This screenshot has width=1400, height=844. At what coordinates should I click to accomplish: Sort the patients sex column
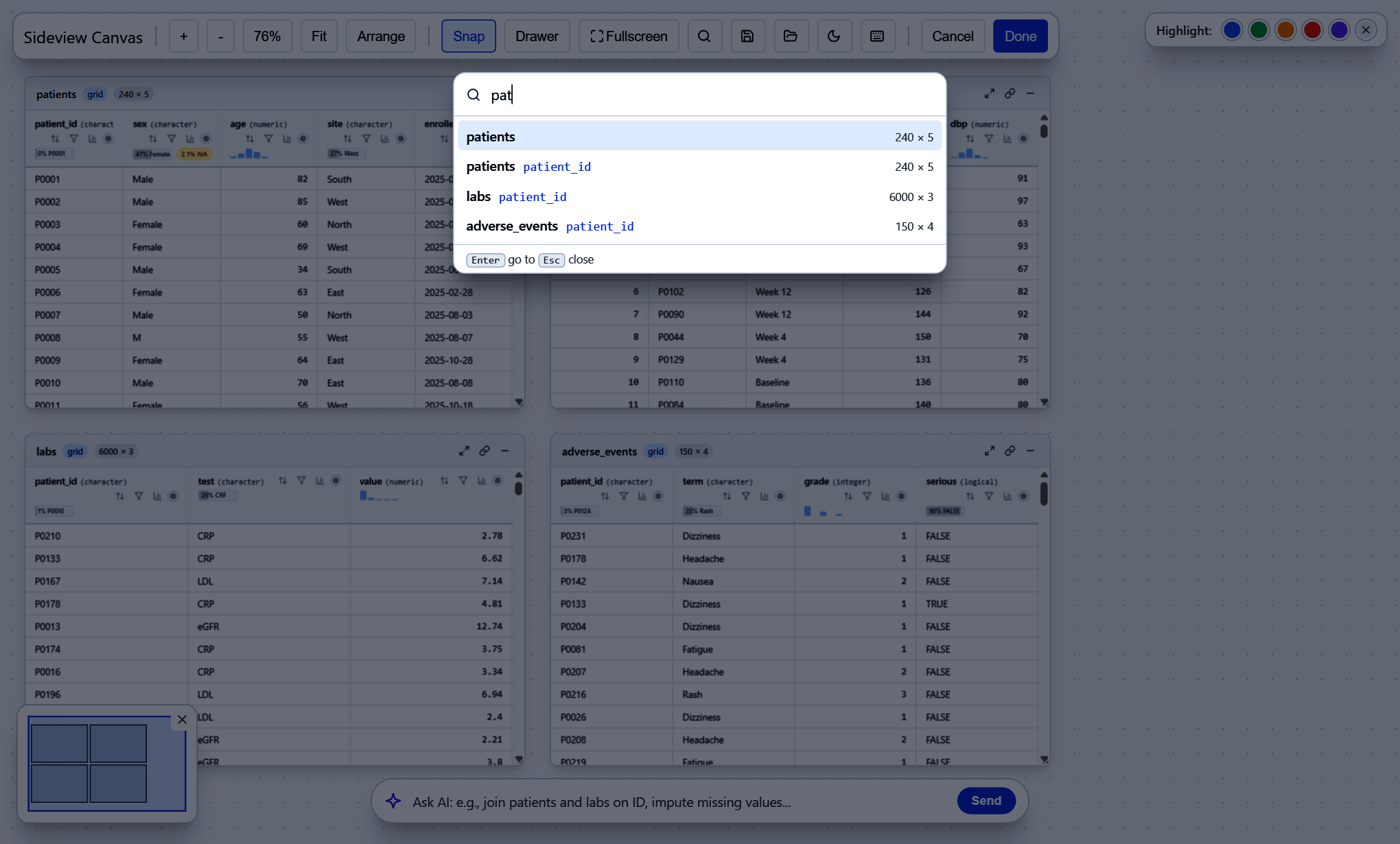click(152, 139)
